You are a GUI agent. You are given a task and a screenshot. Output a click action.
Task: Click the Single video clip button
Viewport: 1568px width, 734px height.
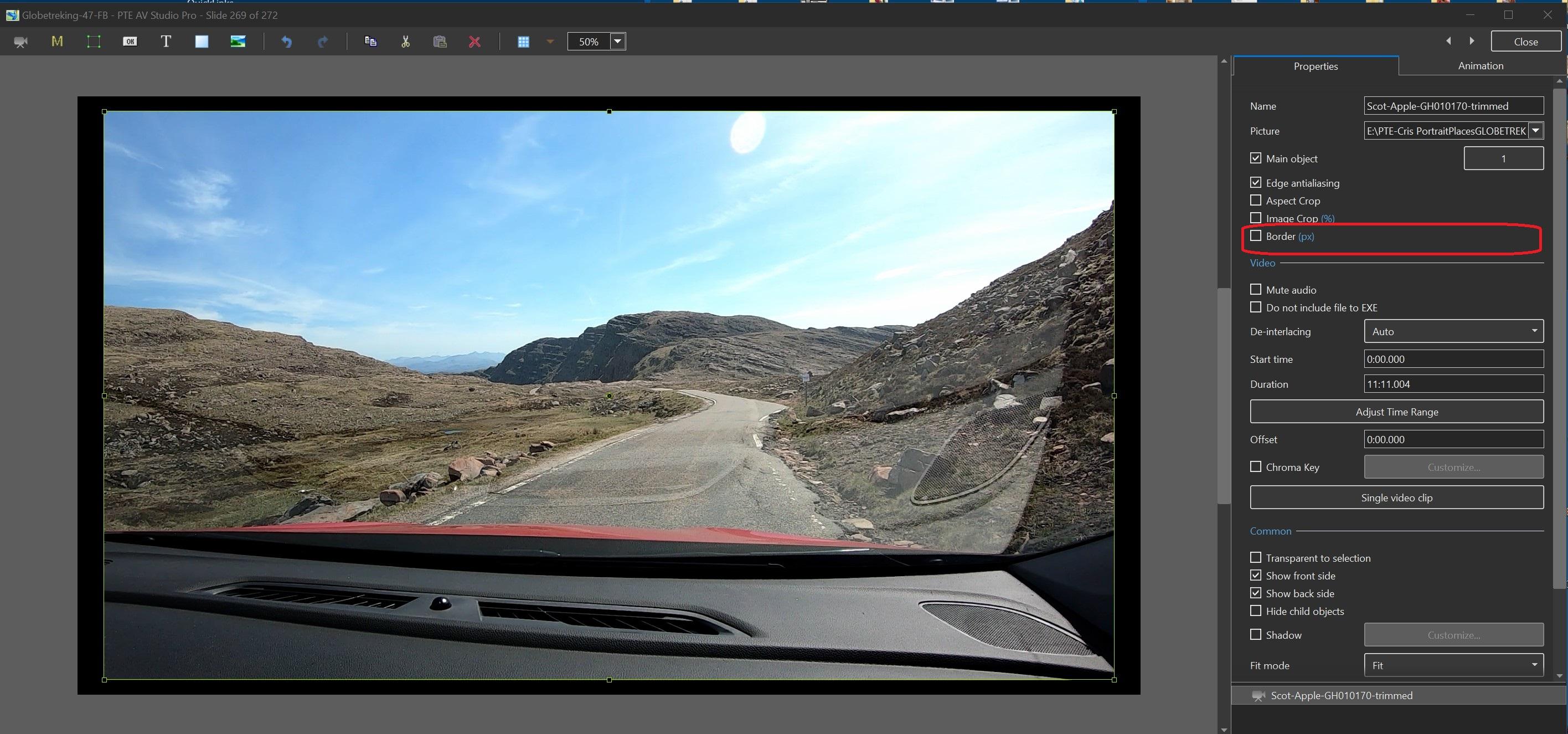tap(1396, 497)
